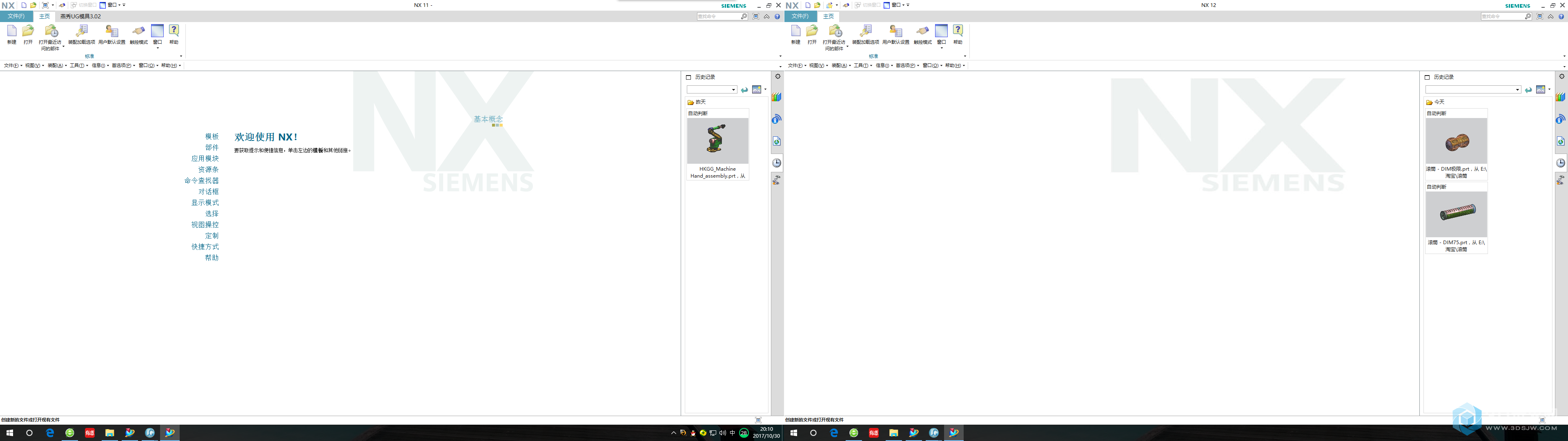1568x441 pixels.
Task: Minimize ribbon with up chevron in NX 11
Action: pos(766,16)
